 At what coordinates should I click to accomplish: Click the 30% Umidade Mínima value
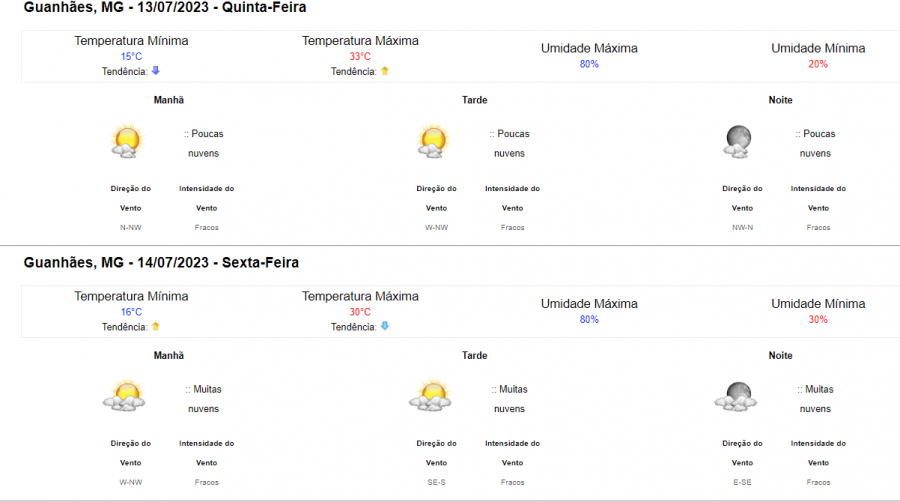click(818, 320)
